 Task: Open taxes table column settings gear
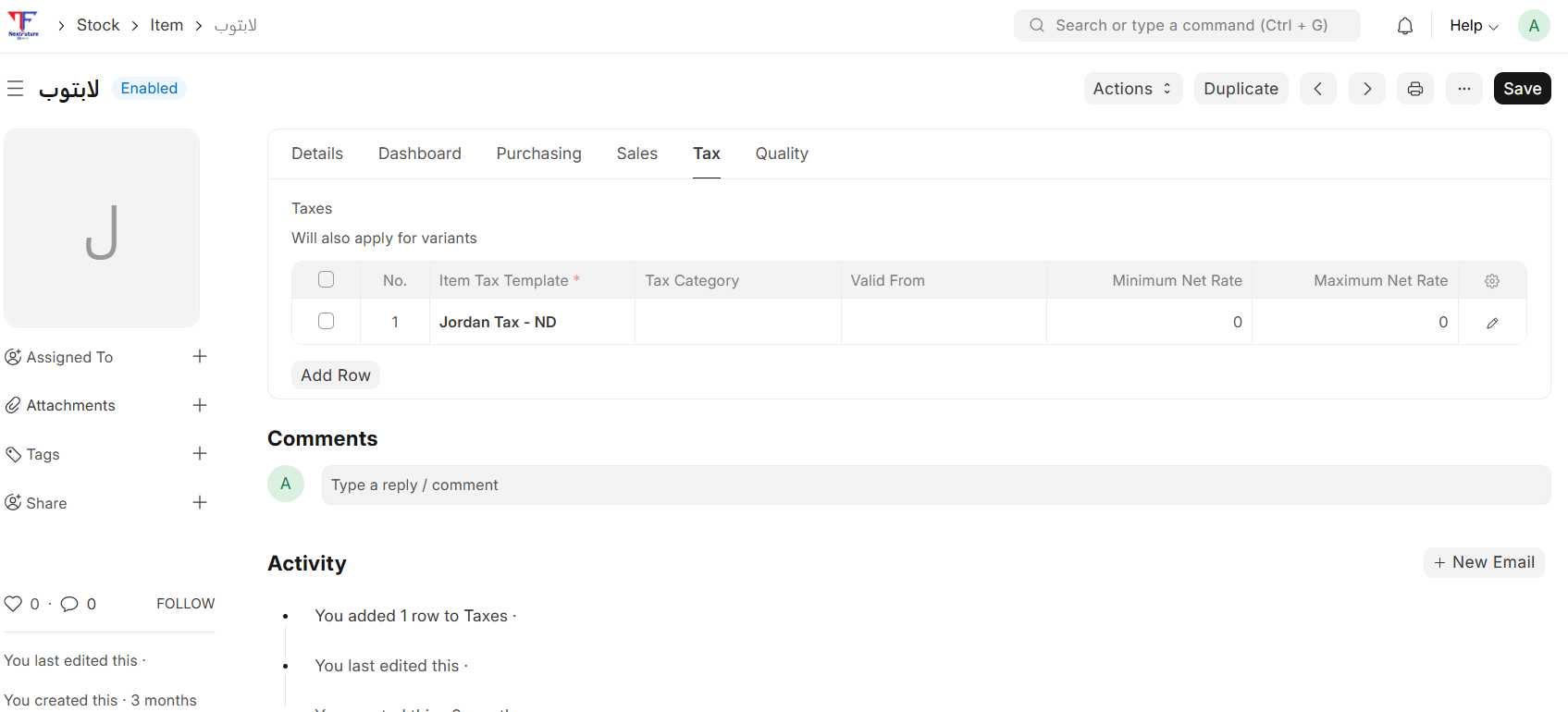point(1491,281)
